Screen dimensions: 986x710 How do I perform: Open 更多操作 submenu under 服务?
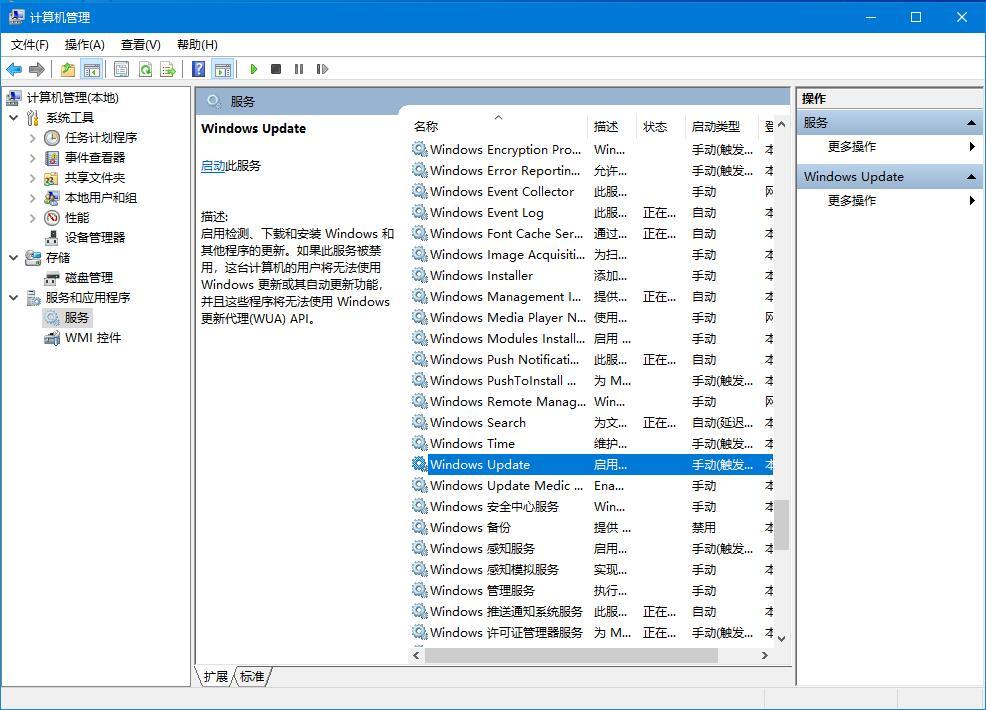click(x=889, y=147)
